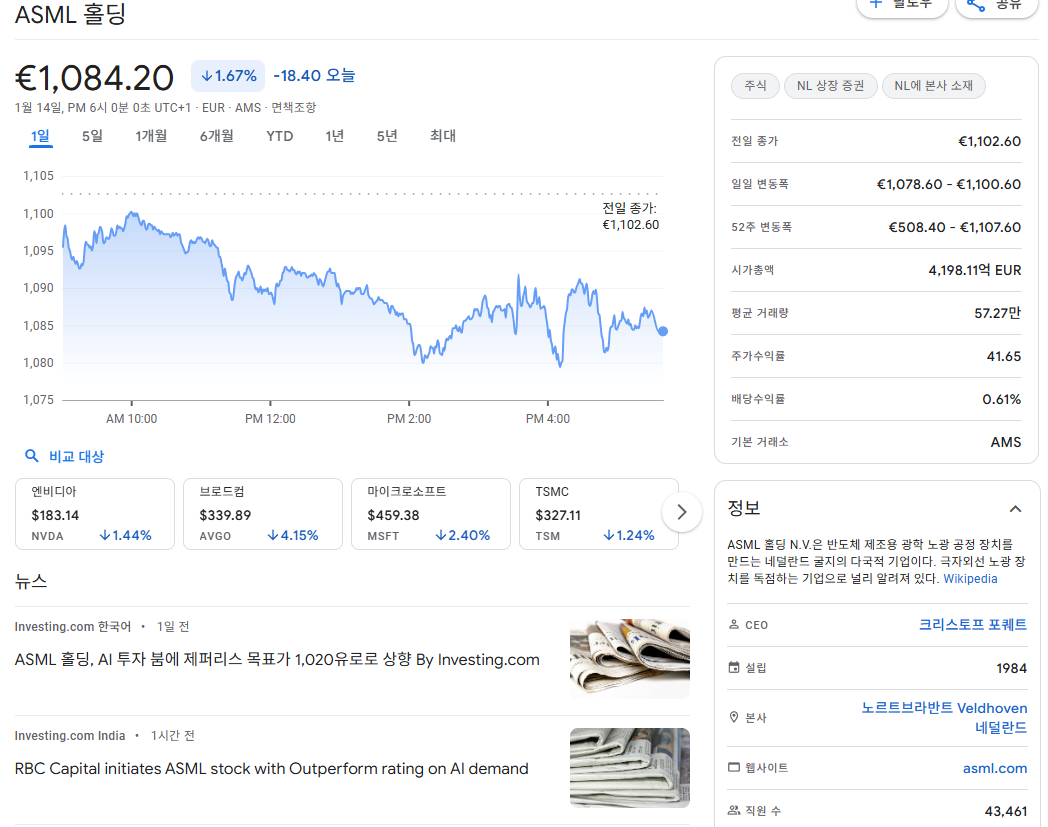Image resolution: width=1048 pixels, height=827 pixels.
Task: Click the browser window icon next to 웹사이트
Action: 734,767
